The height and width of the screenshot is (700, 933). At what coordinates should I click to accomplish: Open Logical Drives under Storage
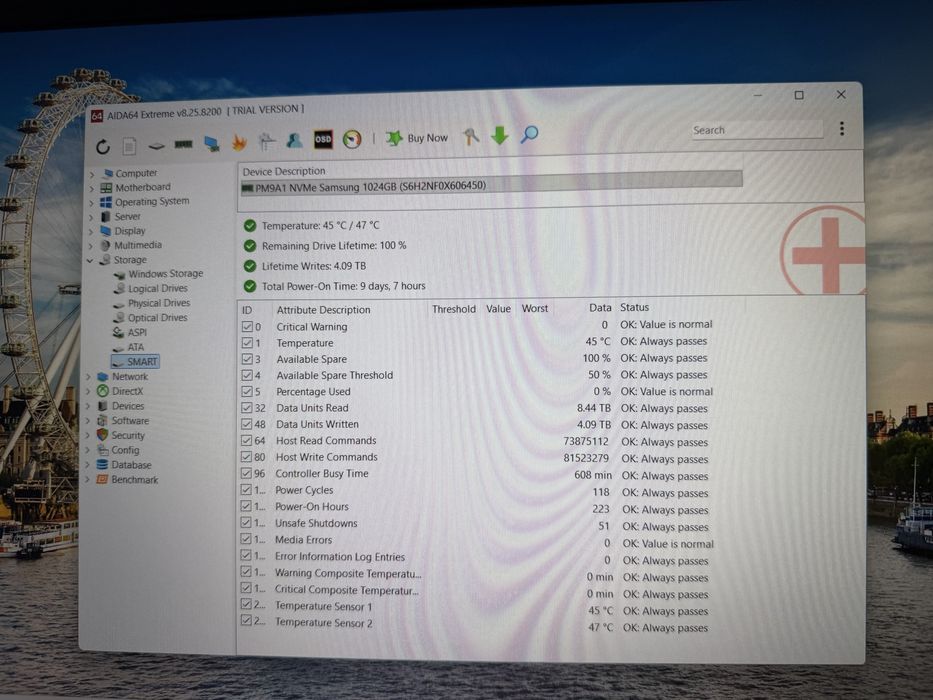[x=158, y=288]
